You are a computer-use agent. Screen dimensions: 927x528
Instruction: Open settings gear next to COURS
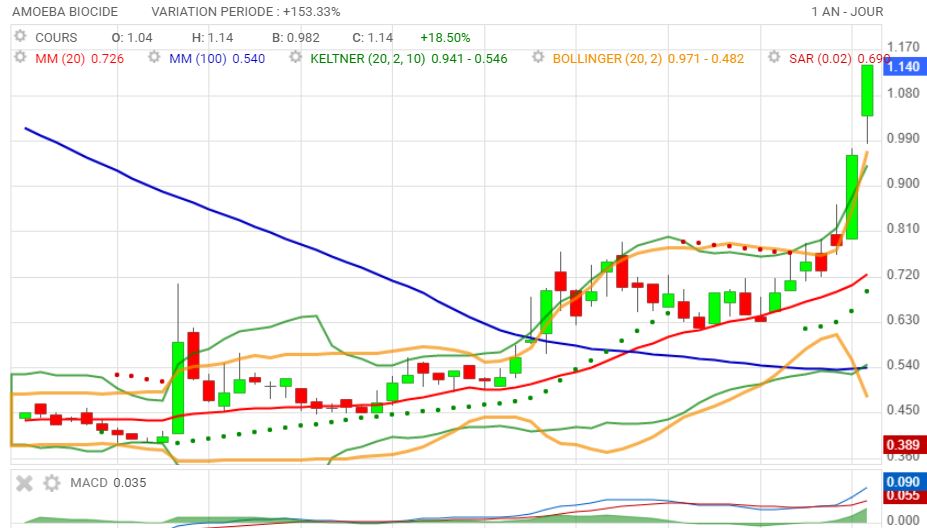pos(20,37)
